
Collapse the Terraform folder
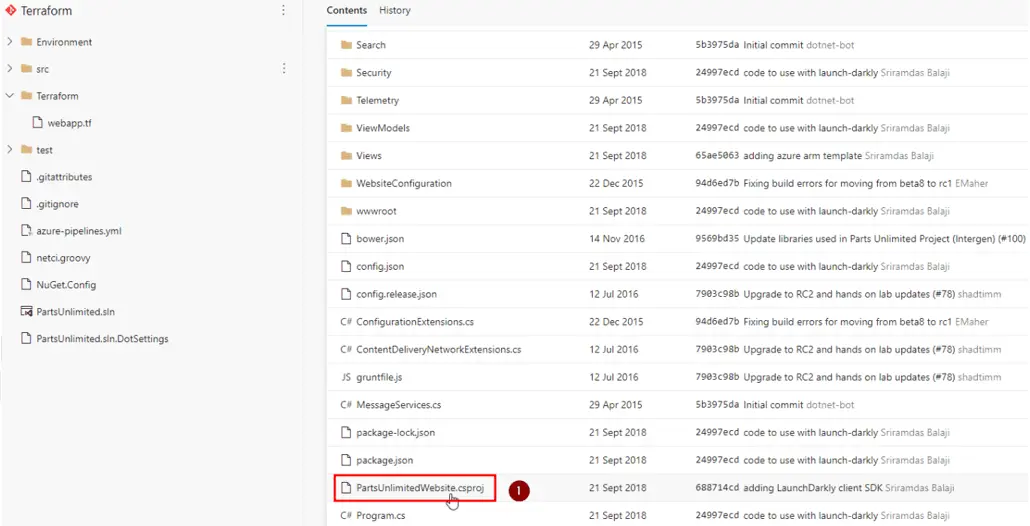coord(10,96)
